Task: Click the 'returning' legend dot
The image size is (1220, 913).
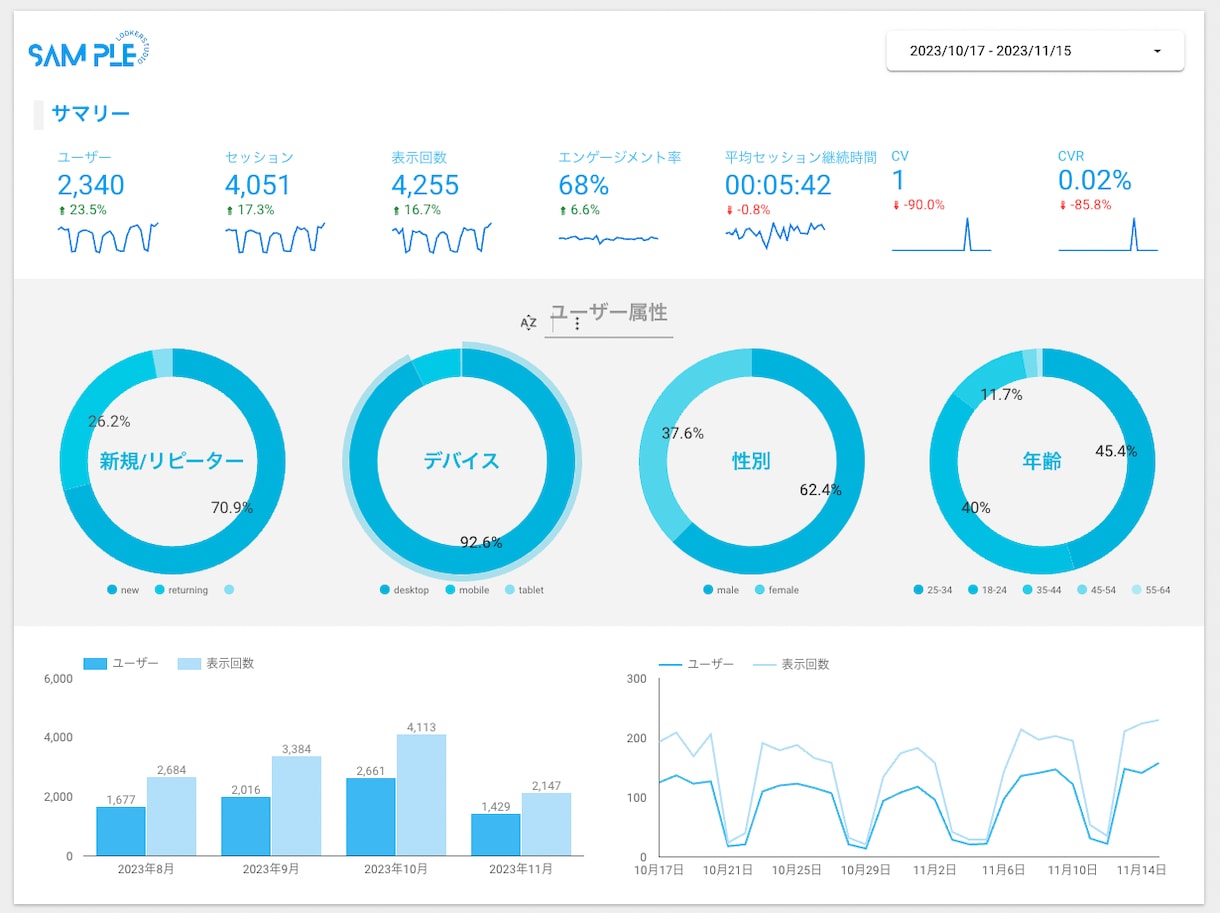Action: [159, 590]
